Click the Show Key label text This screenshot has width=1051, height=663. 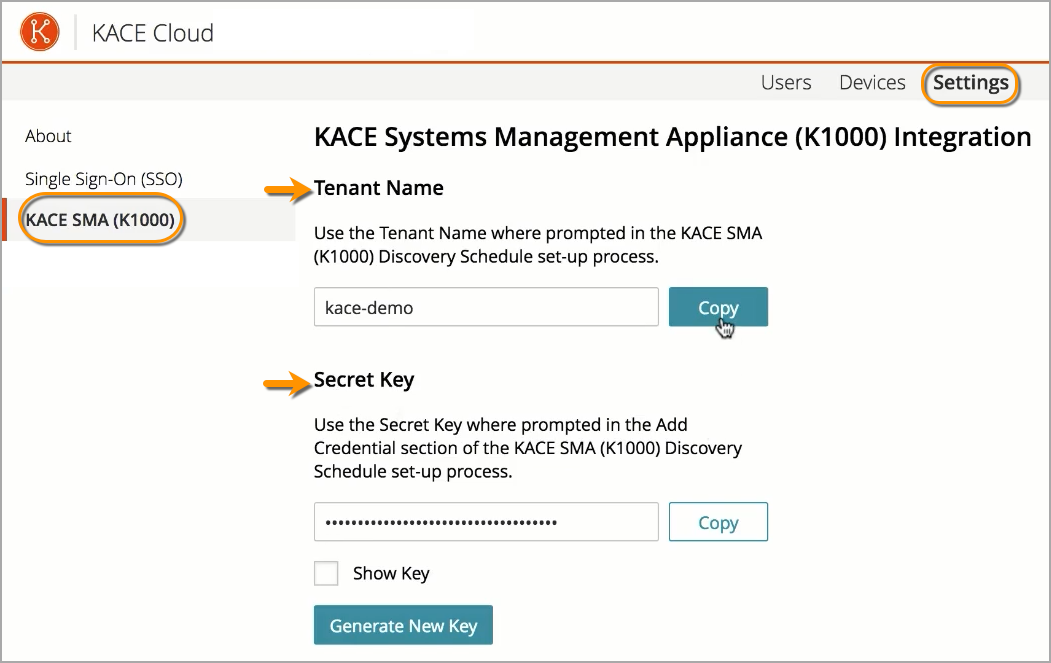tap(390, 574)
